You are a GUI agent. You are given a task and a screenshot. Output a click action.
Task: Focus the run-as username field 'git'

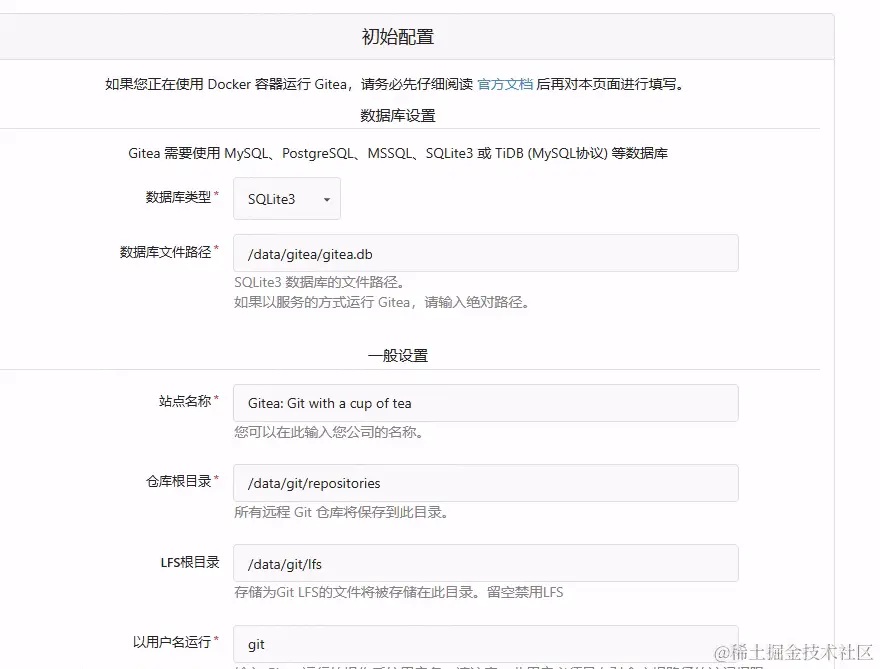pyautogui.click(x=485, y=644)
